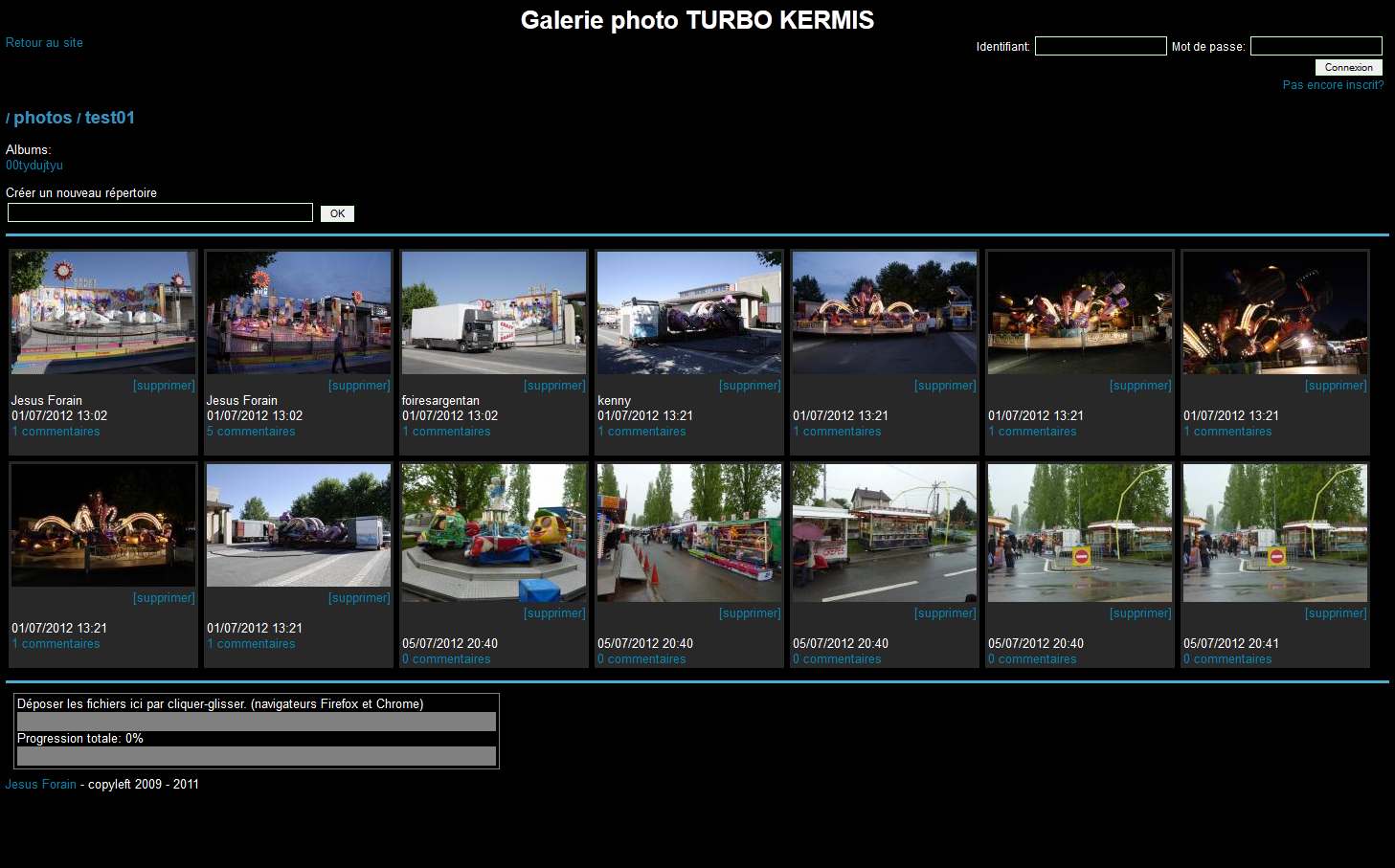Click the 'Progression totale: 0%' text
Screen dimensions: 1395x868
coord(80,739)
